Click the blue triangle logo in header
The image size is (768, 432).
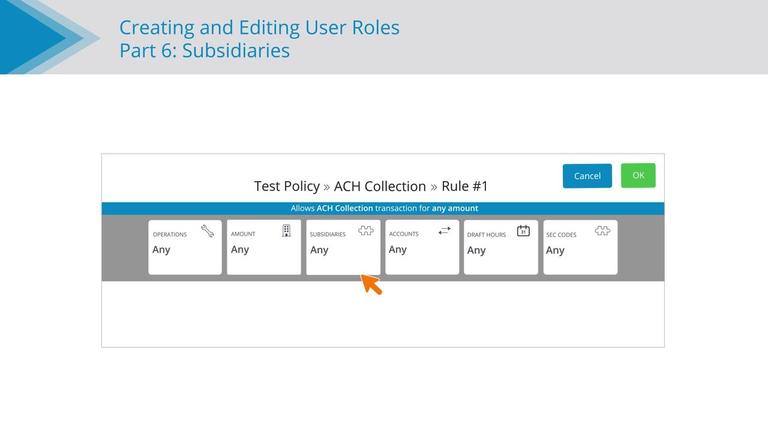[x=49, y=37]
